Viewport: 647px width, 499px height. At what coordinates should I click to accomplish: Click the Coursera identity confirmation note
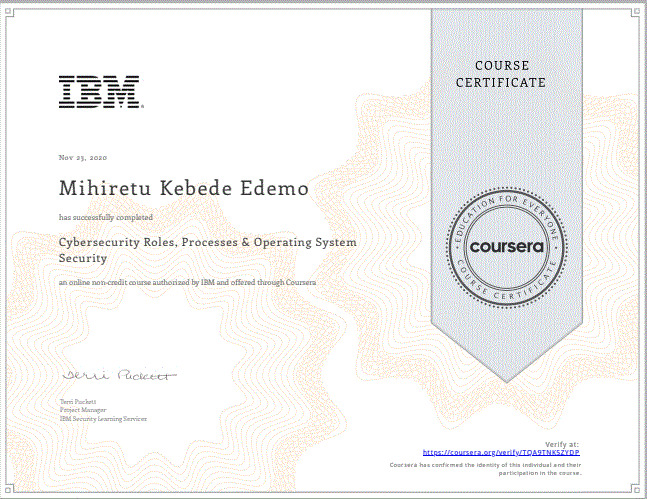coord(486,469)
